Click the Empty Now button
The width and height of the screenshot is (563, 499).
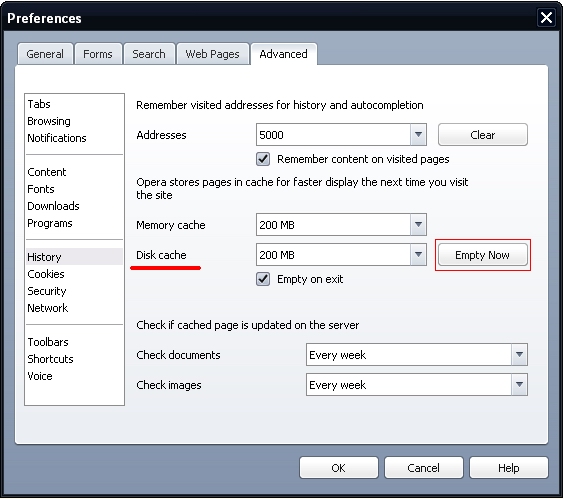(483, 255)
